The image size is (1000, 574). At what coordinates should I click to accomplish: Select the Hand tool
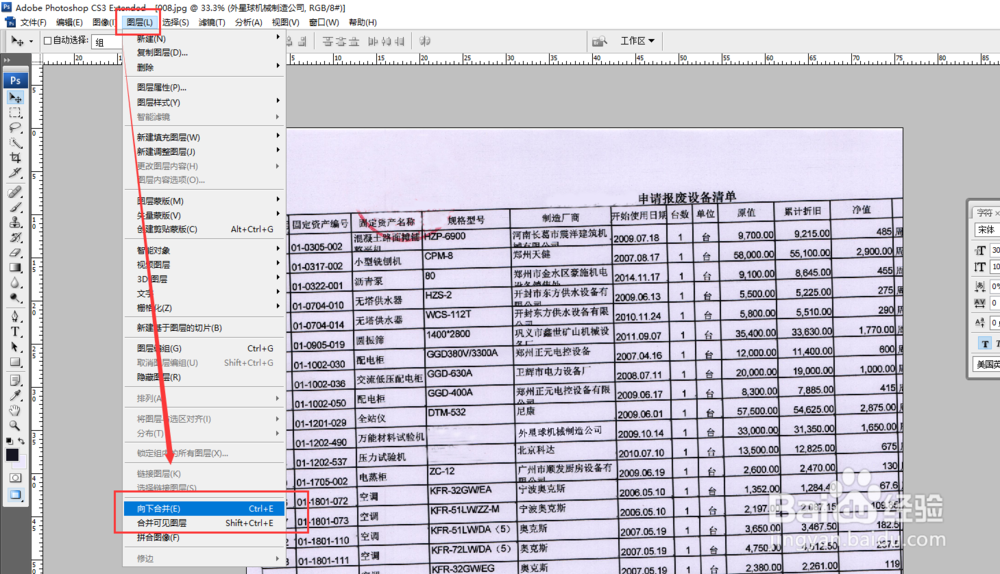pos(15,411)
